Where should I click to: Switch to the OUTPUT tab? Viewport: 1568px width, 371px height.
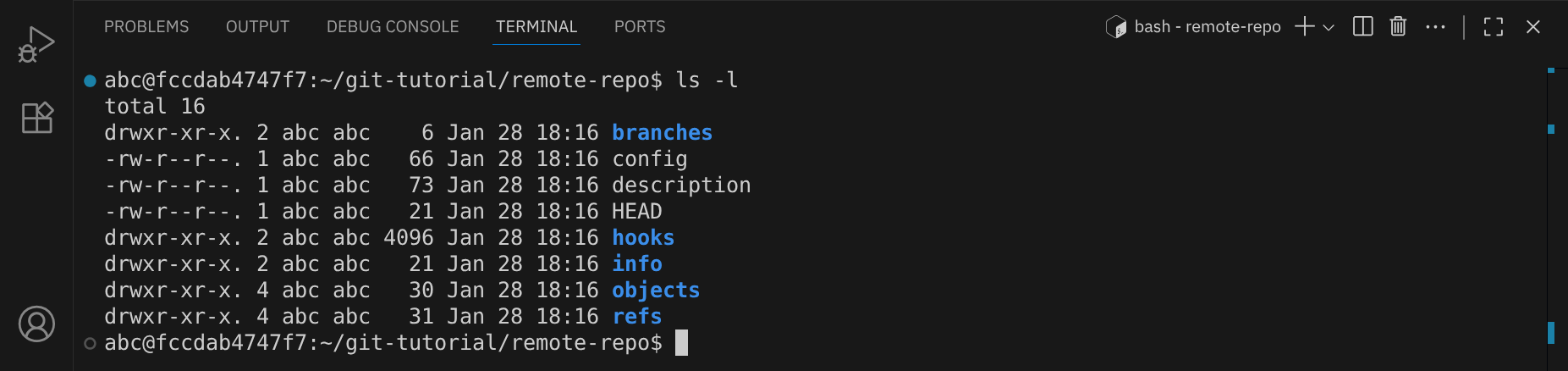click(257, 27)
